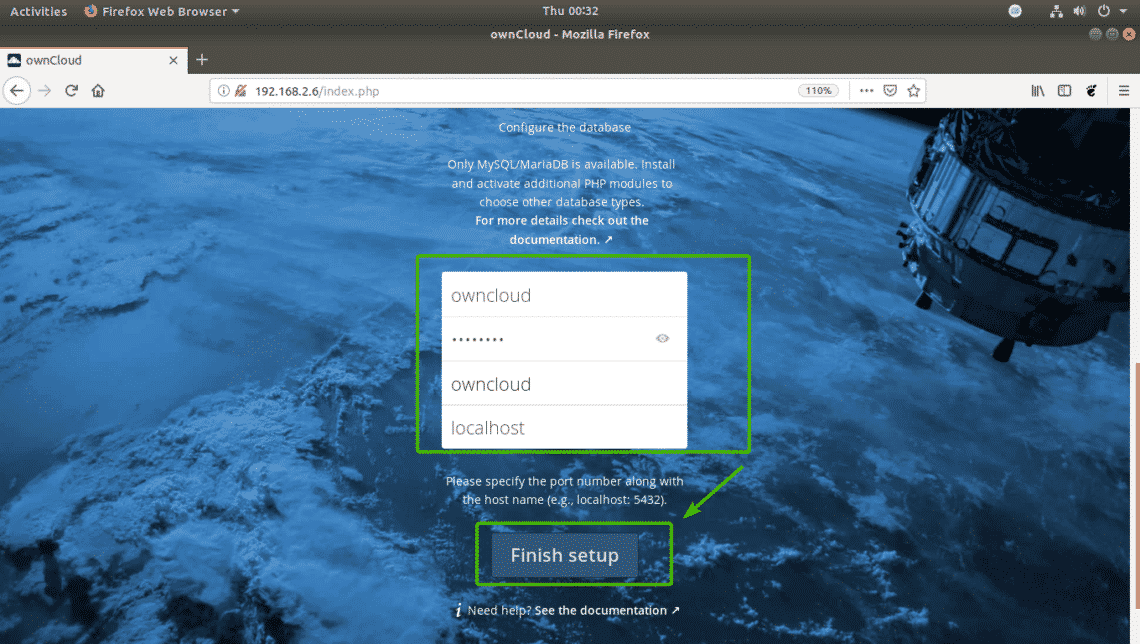This screenshot has width=1140, height=644.
Task: Focus the database password field
Action: (x=564, y=339)
